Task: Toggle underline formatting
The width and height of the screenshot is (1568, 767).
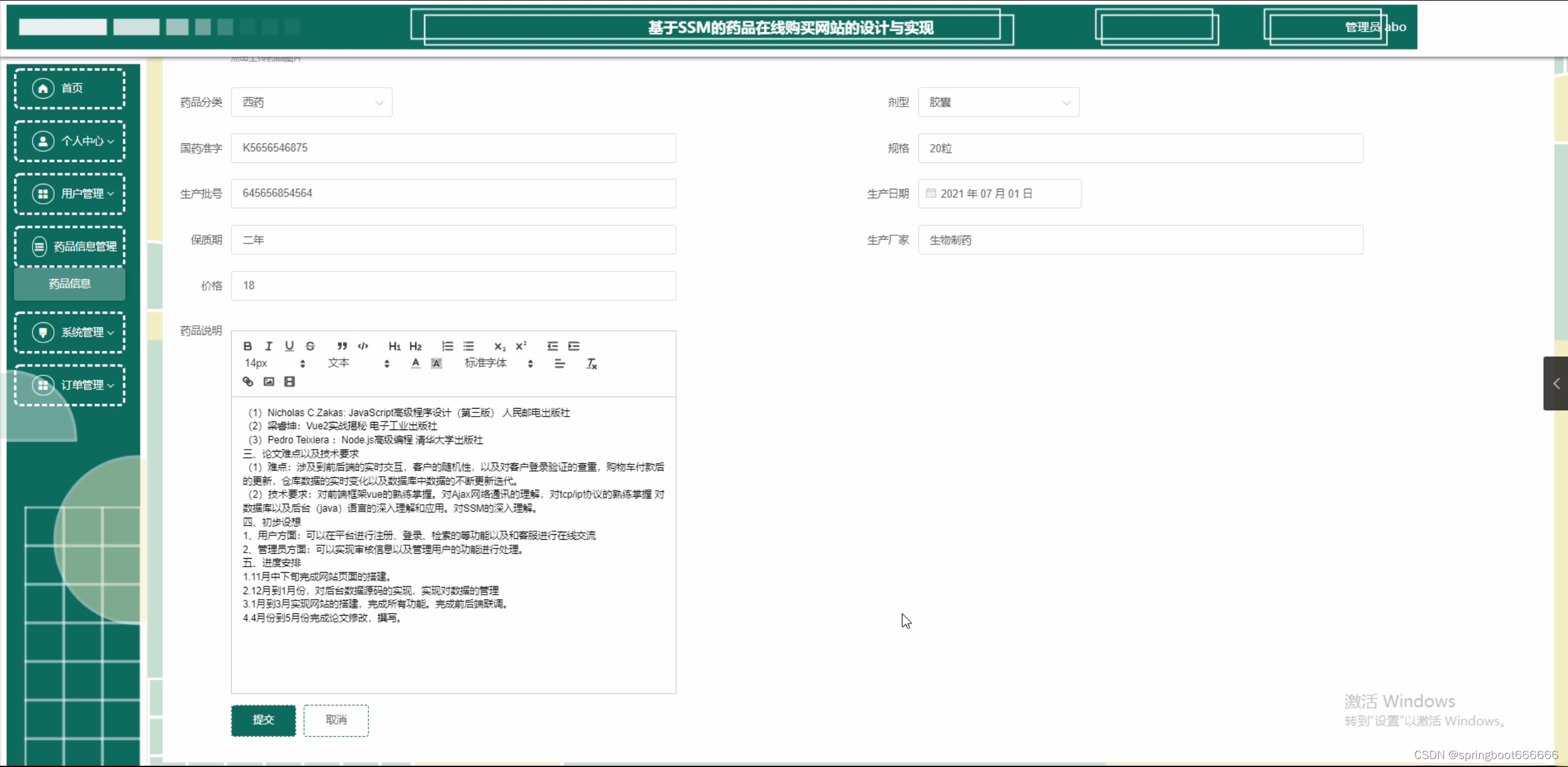Action: [289, 346]
